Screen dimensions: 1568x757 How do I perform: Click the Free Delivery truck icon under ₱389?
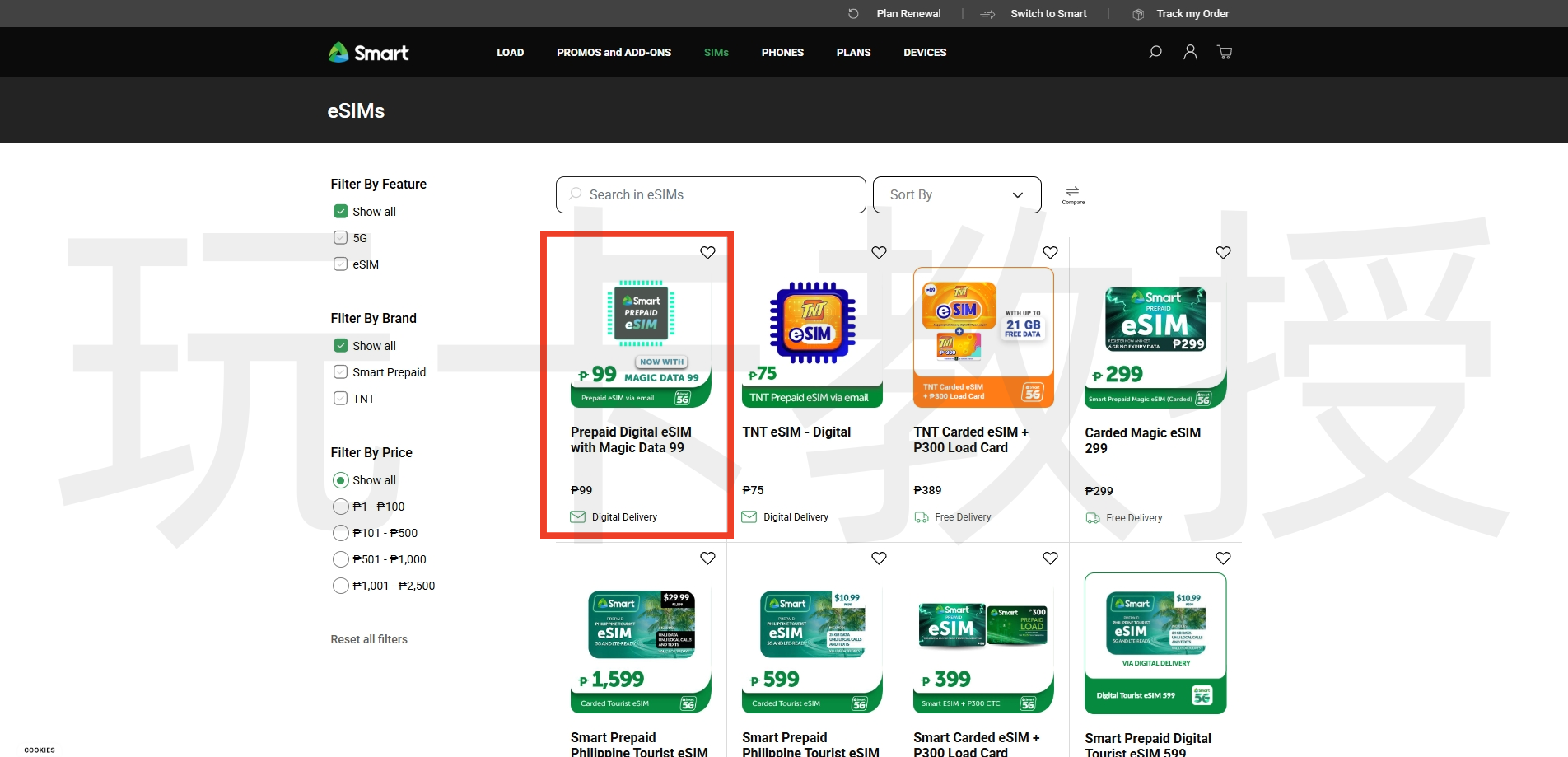(x=922, y=517)
